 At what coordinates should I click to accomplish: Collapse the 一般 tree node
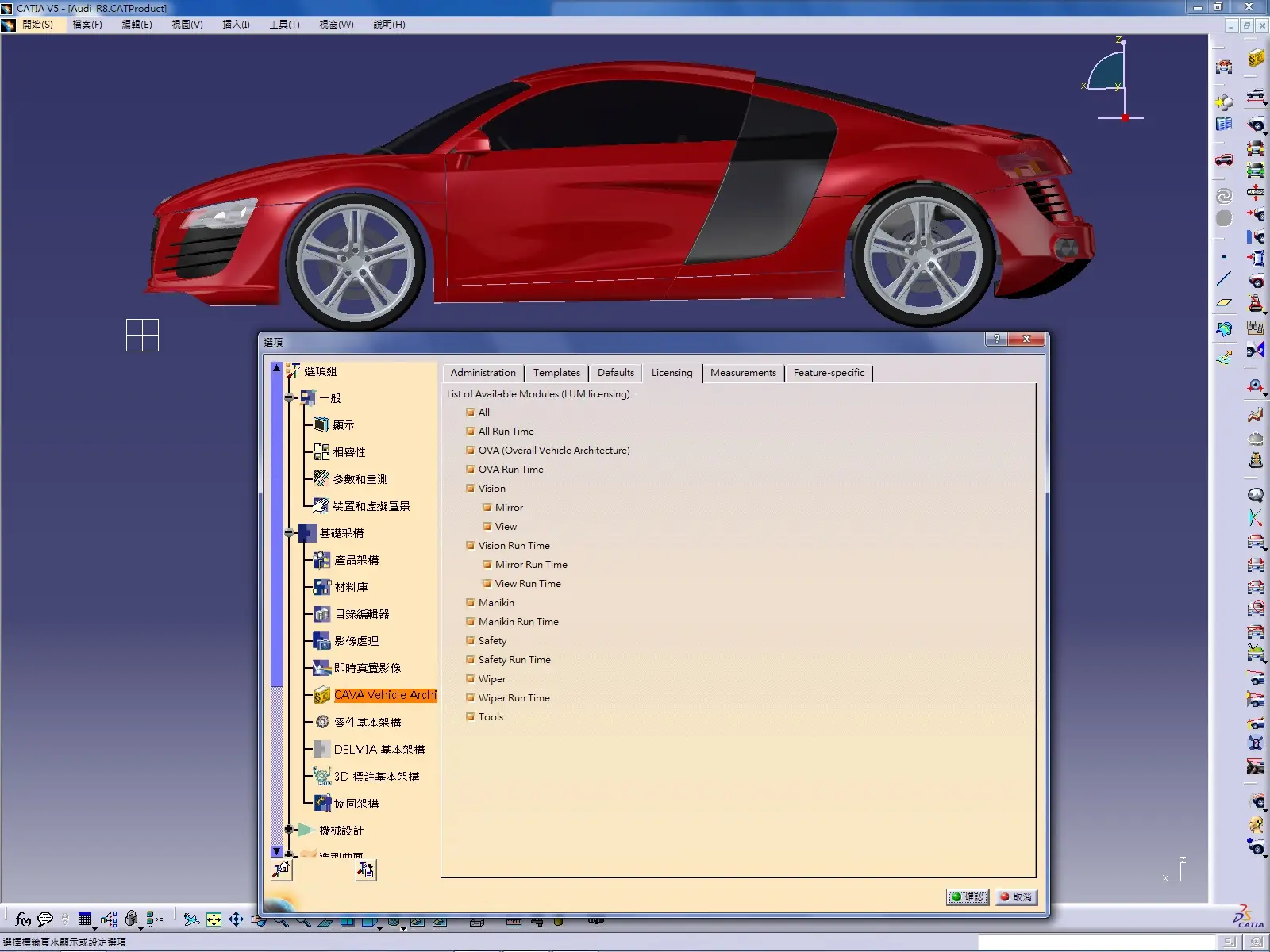[x=290, y=398]
